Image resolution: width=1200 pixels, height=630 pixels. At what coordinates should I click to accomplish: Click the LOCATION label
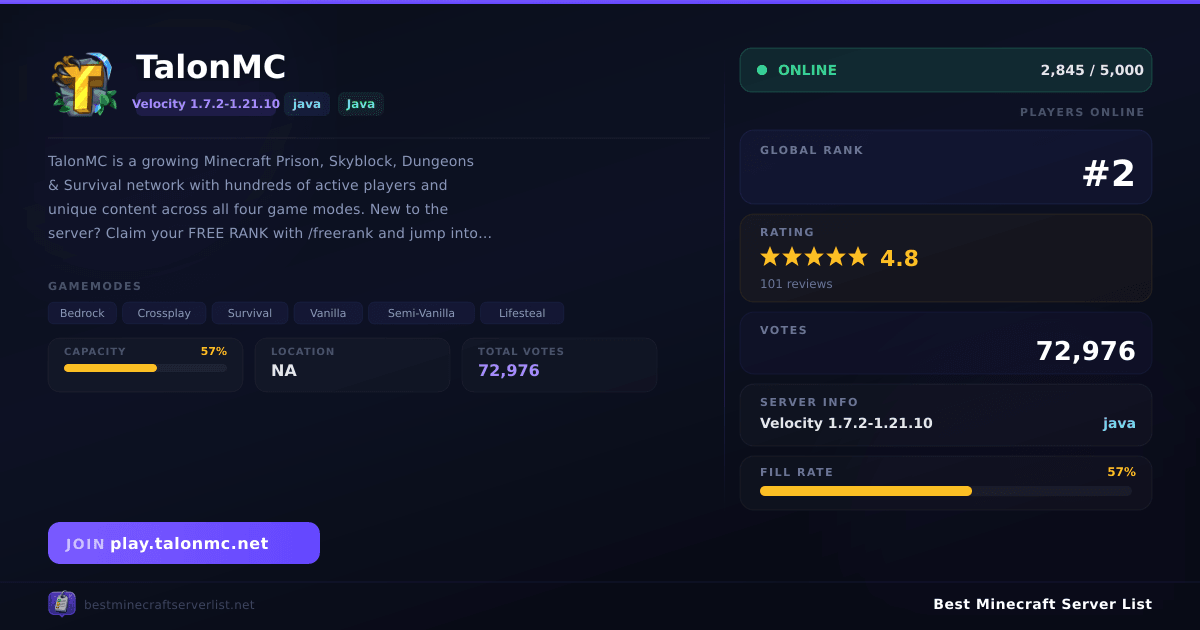[303, 351]
